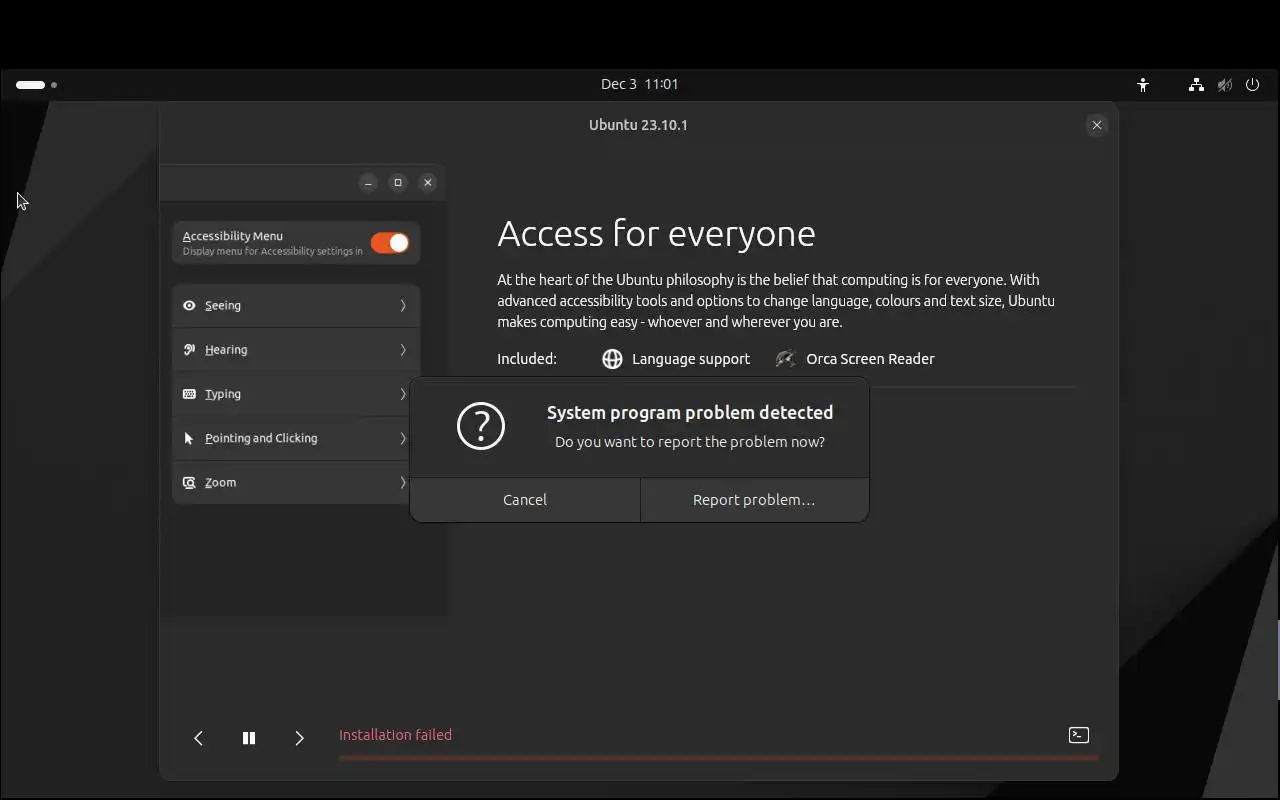The height and width of the screenshot is (800, 1280).
Task: Click the Language support label
Action: click(x=691, y=359)
